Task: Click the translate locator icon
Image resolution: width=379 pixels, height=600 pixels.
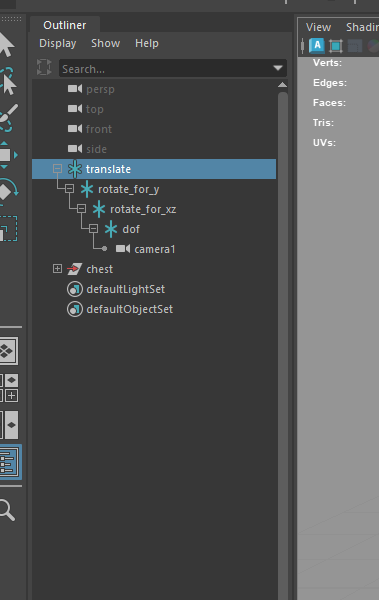Action: (75, 169)
